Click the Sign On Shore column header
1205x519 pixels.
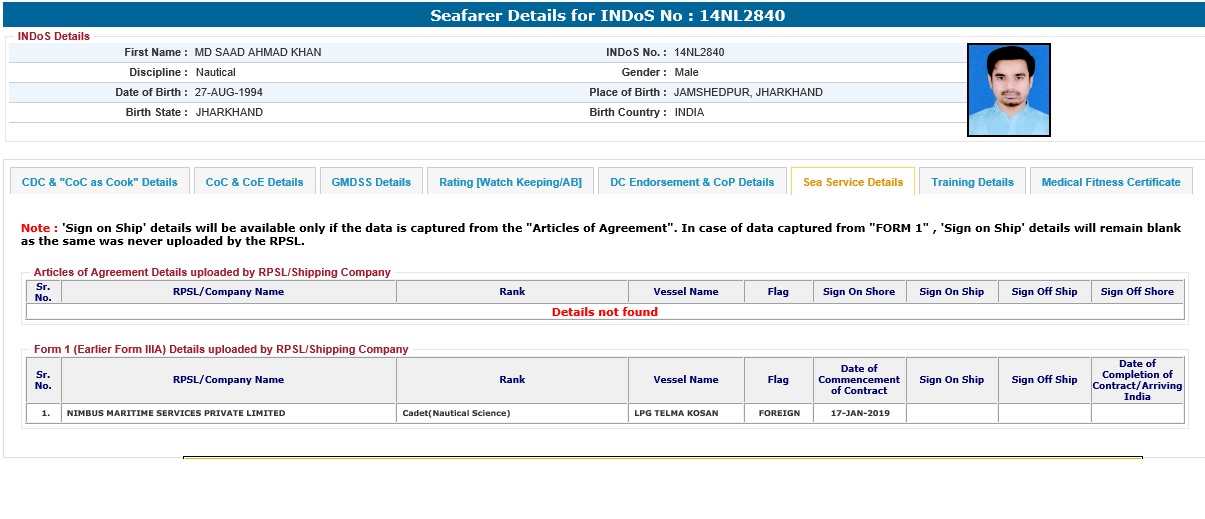click(x=859, y=292)
